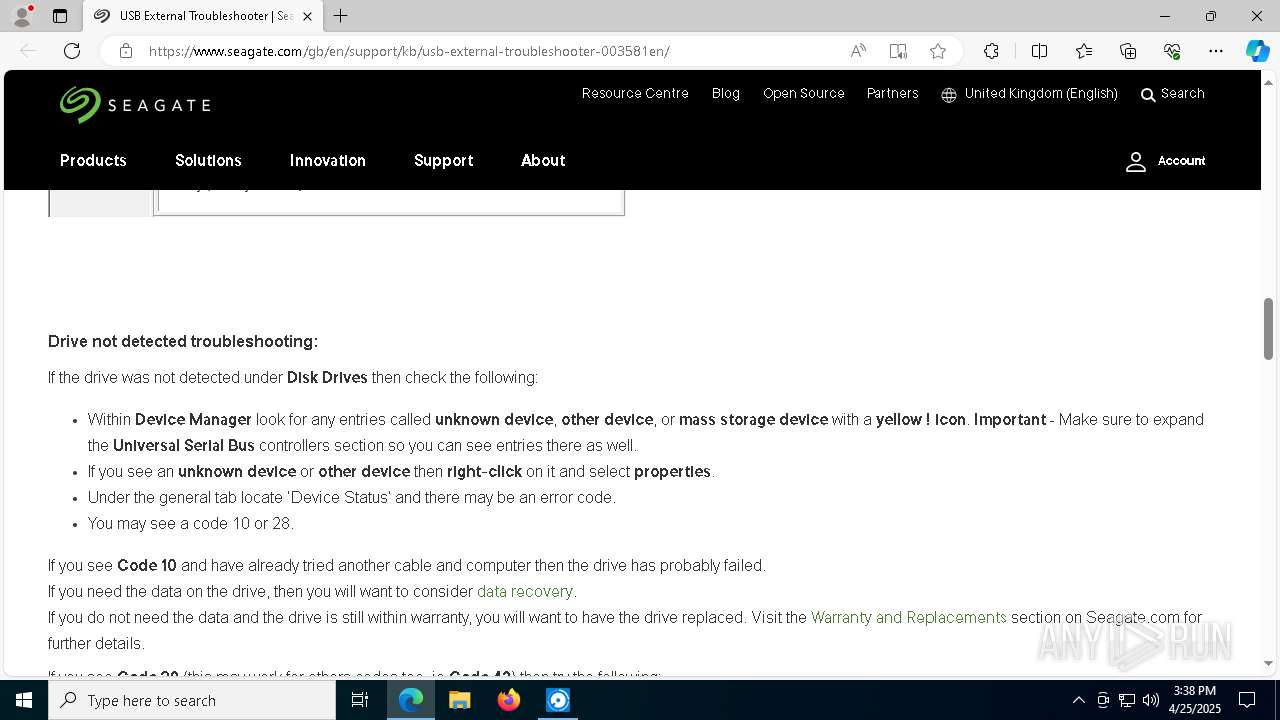The image size is (1280, 720).
Task: Open the Support menu
Action: pos(443,161)
